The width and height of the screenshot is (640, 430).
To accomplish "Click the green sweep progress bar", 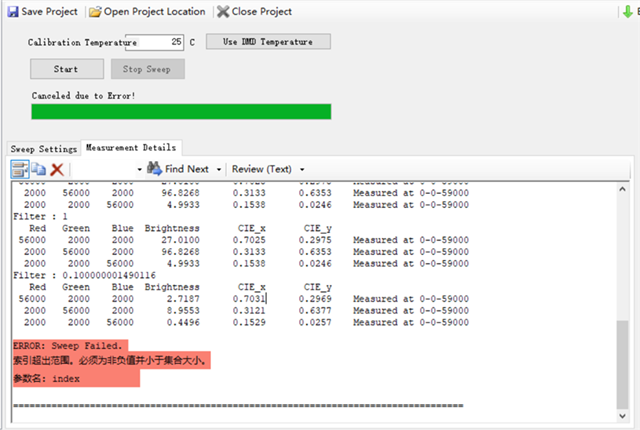I will tap(181, 112).
